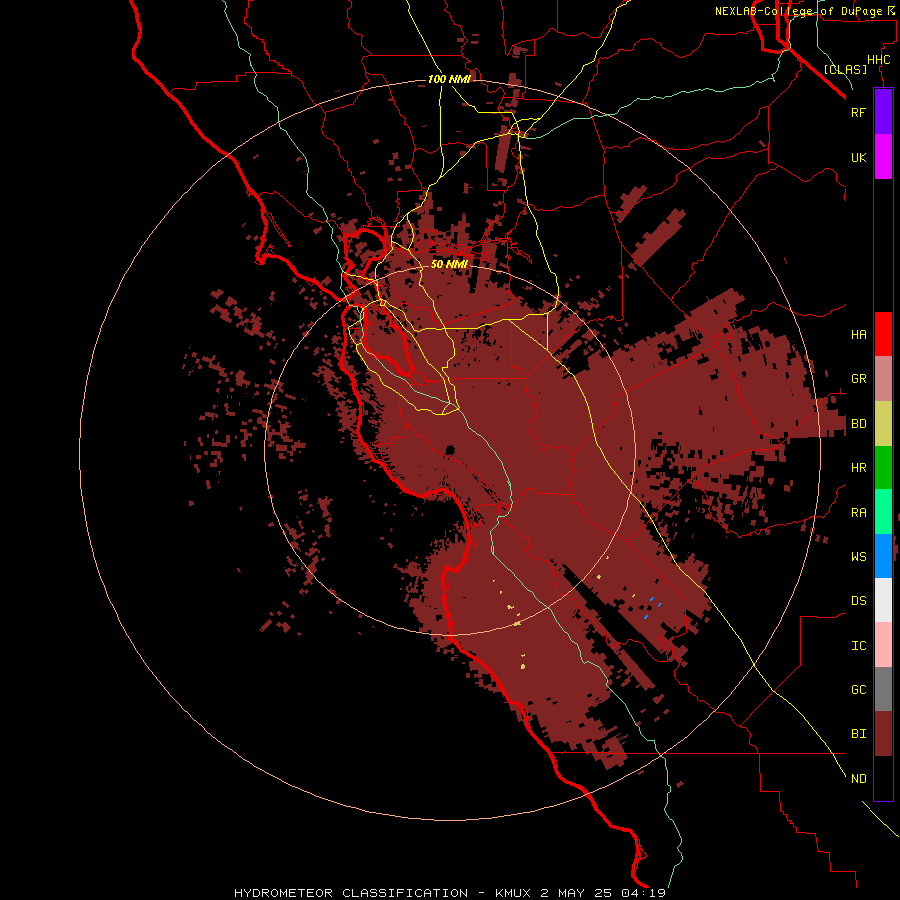Click the RF purple legend swatch

pos(883,112)
